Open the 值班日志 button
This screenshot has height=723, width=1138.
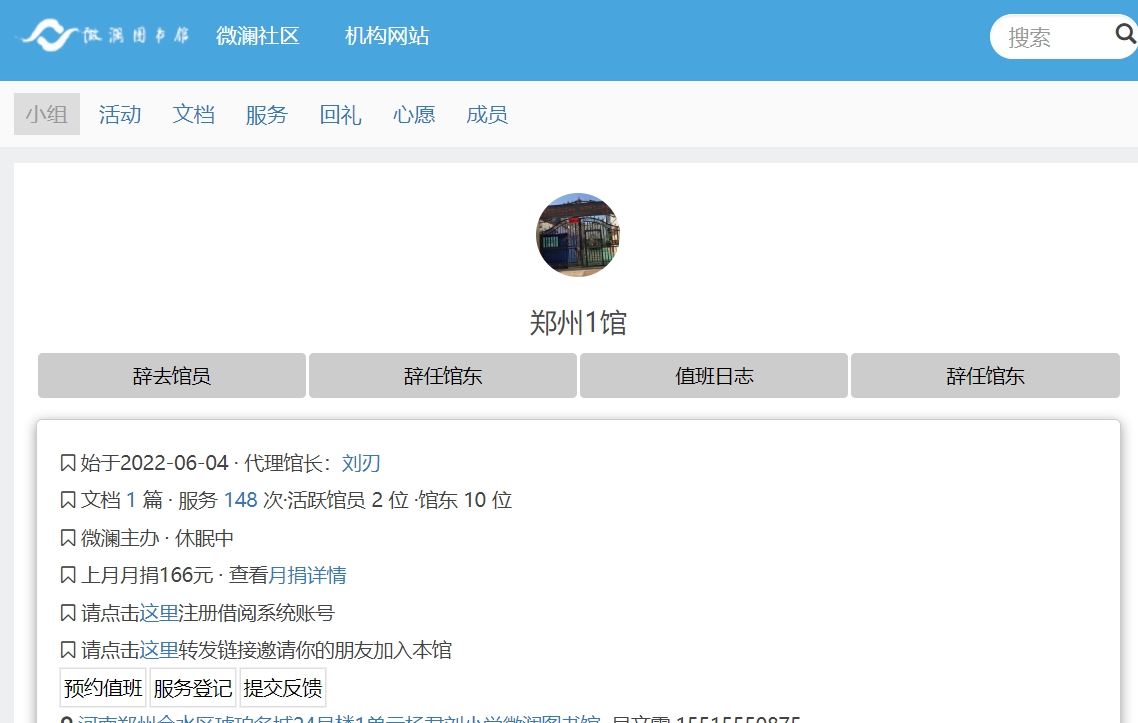tap(714, 376)
